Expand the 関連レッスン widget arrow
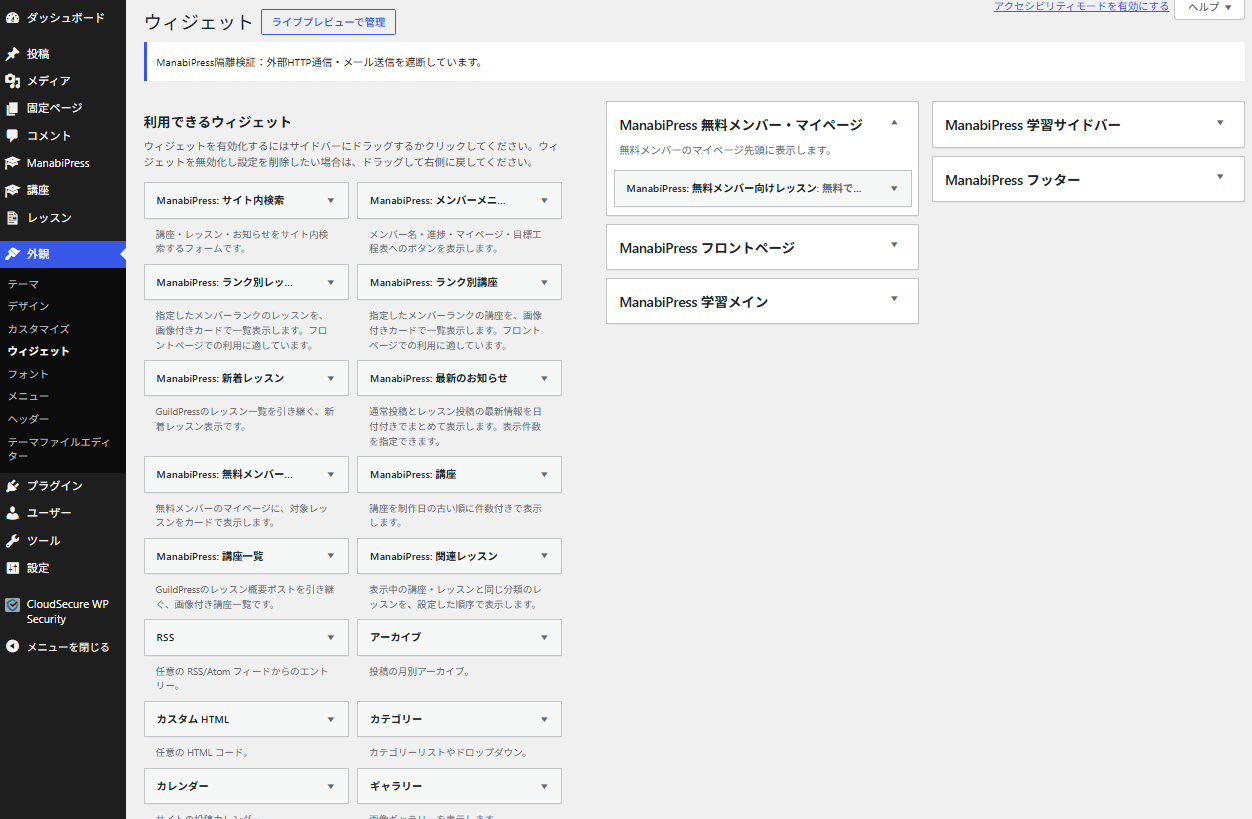 coord(544,556)
